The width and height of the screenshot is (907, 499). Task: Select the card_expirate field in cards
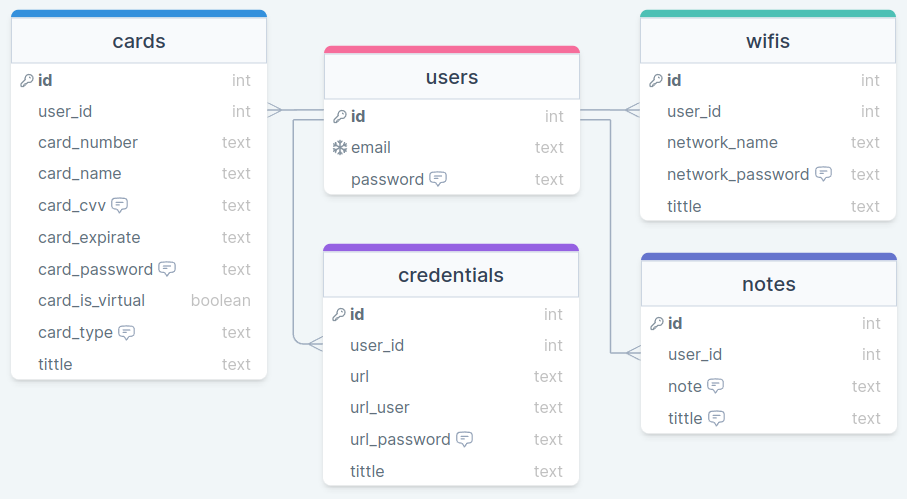pyautogui.click(x=139, y=237)
